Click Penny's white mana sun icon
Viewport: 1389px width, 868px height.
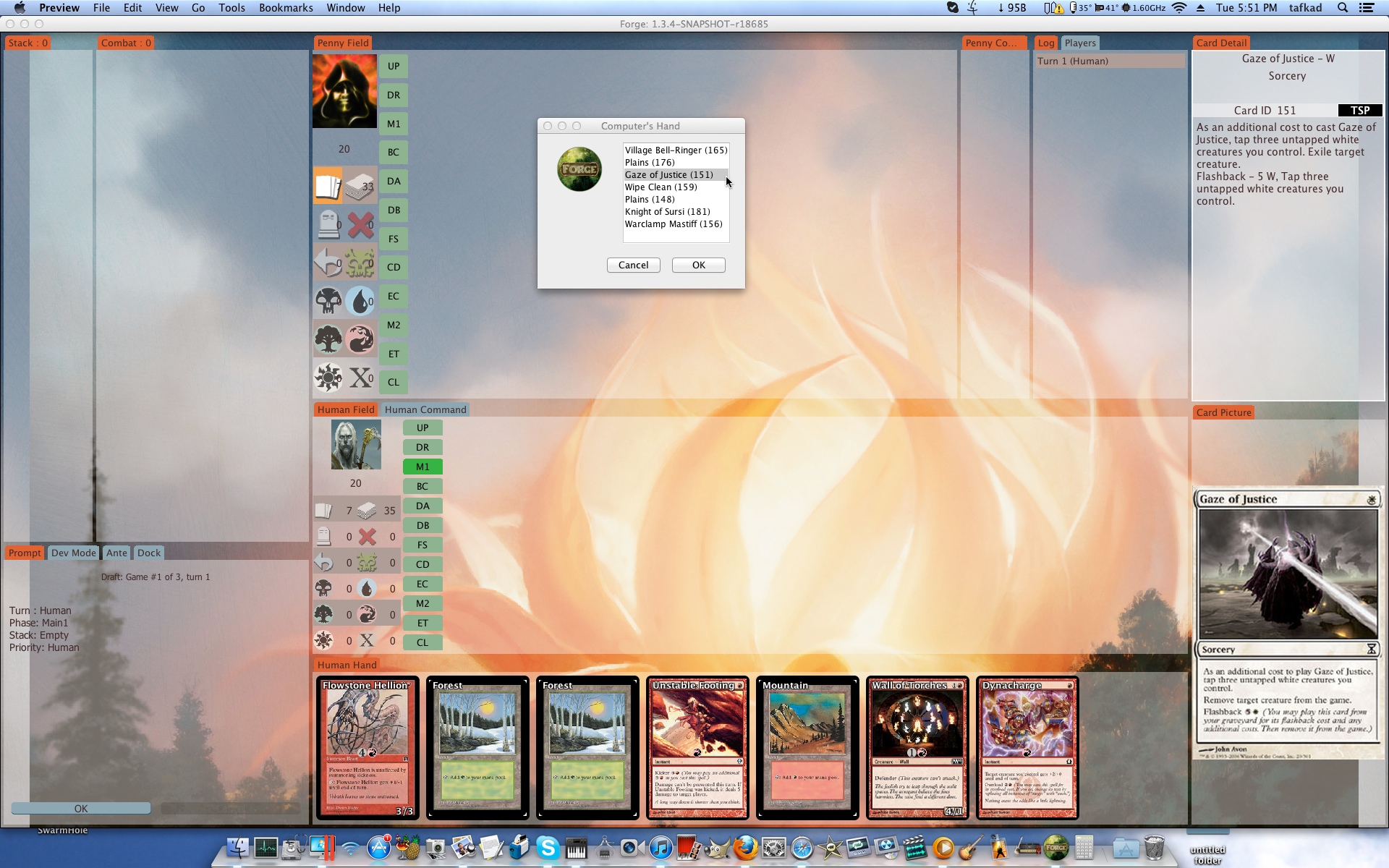coord(328,377)
